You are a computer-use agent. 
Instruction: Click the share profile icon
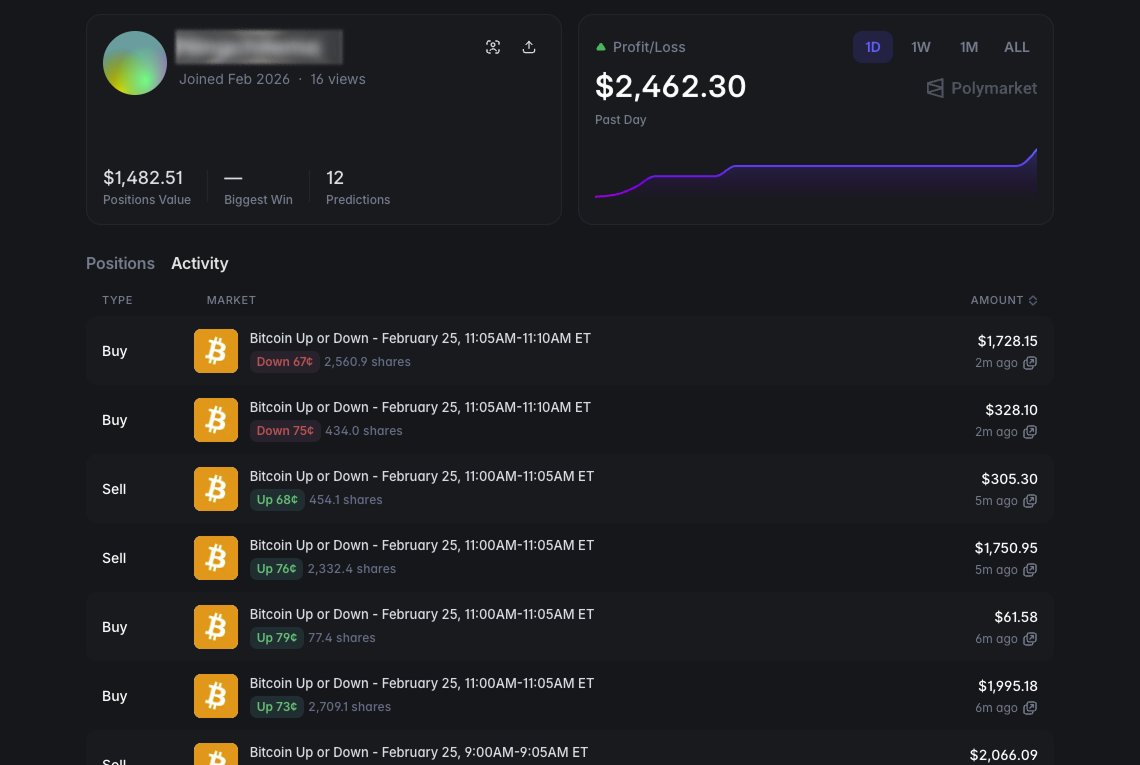point(529,47)
